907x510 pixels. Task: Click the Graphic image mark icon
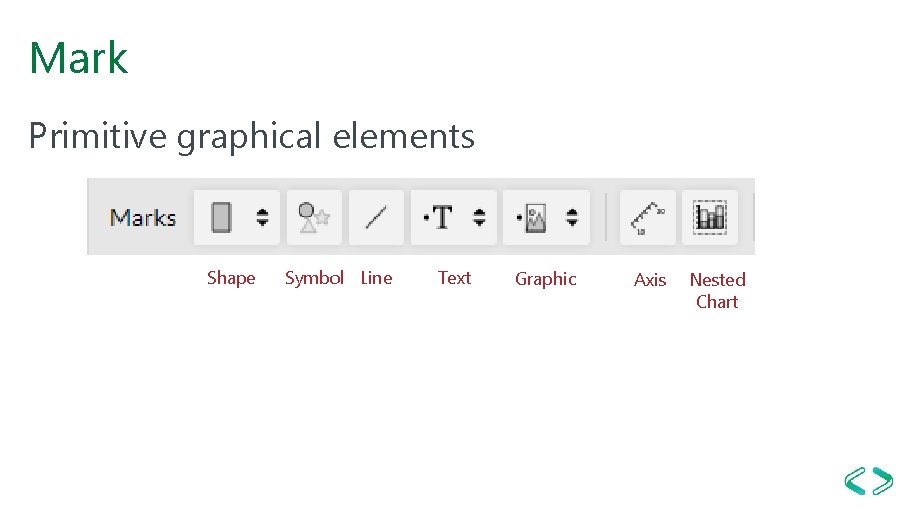[532, 218]
